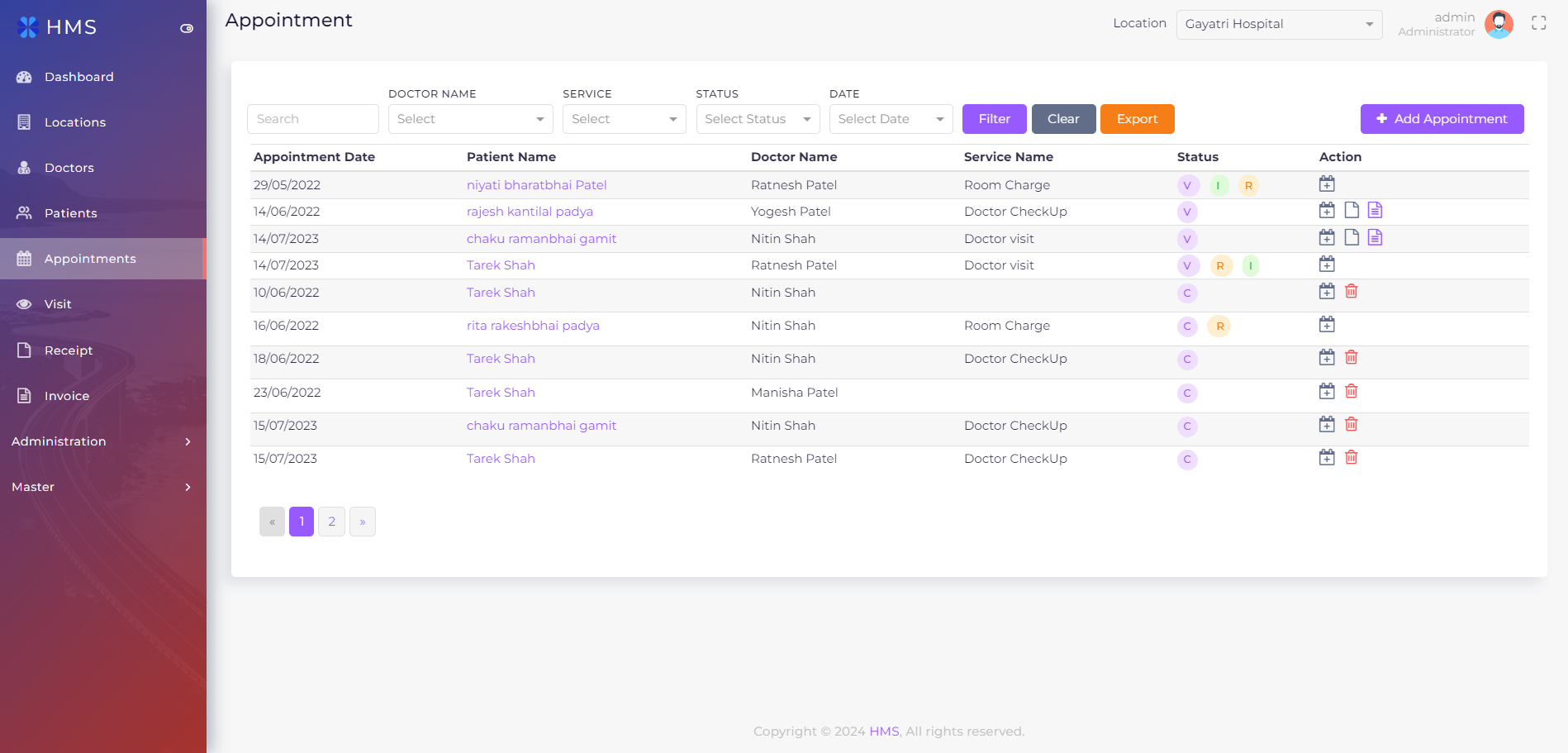Screen dimensions: 1568x753
Task: Open the Dashboard from the sidebar
Action: tap(79, 76)
